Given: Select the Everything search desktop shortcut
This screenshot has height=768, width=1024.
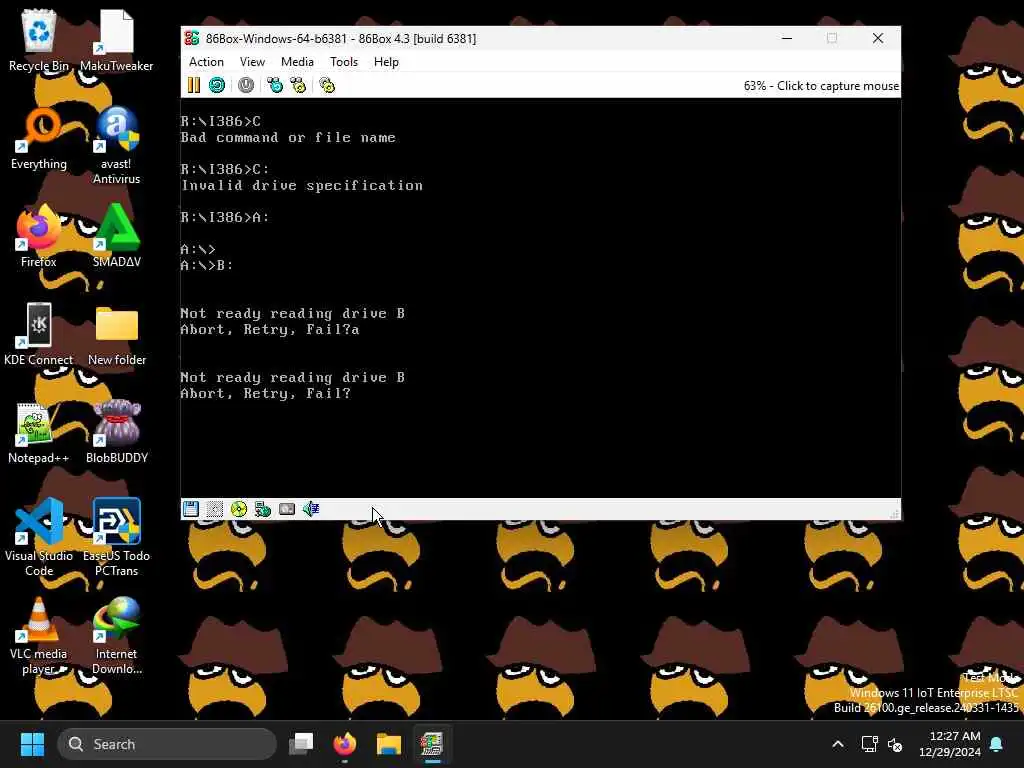Looking at the screenshot, I should tap(39, 138).
